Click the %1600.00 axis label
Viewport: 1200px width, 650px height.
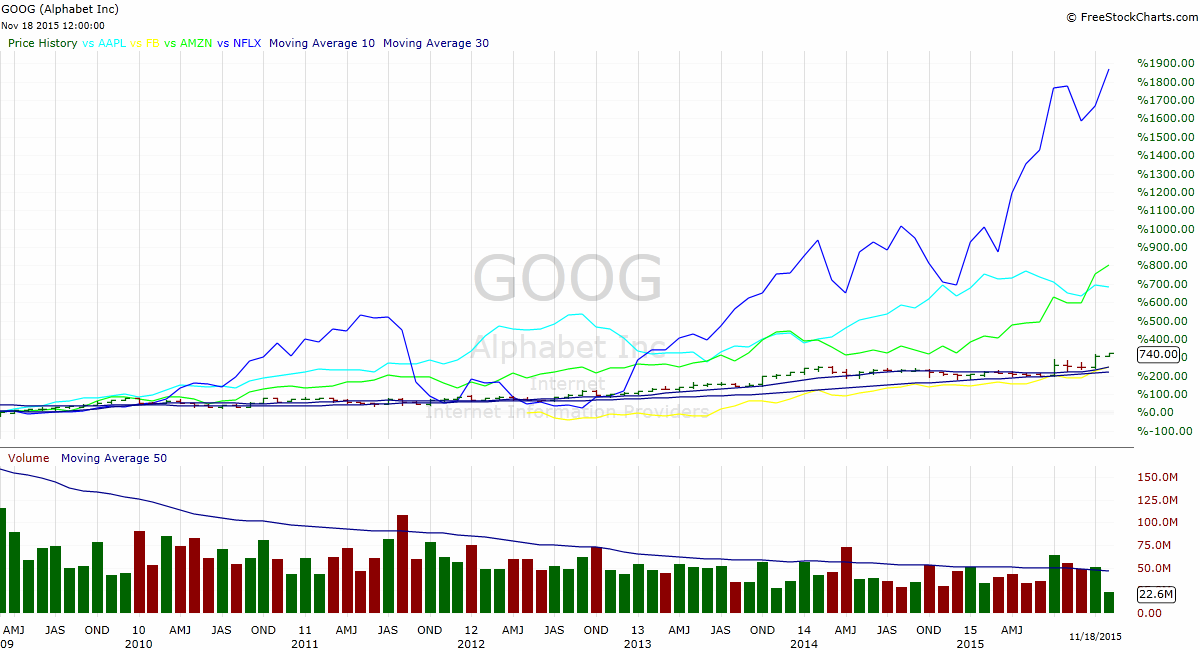click(1165, 118)
